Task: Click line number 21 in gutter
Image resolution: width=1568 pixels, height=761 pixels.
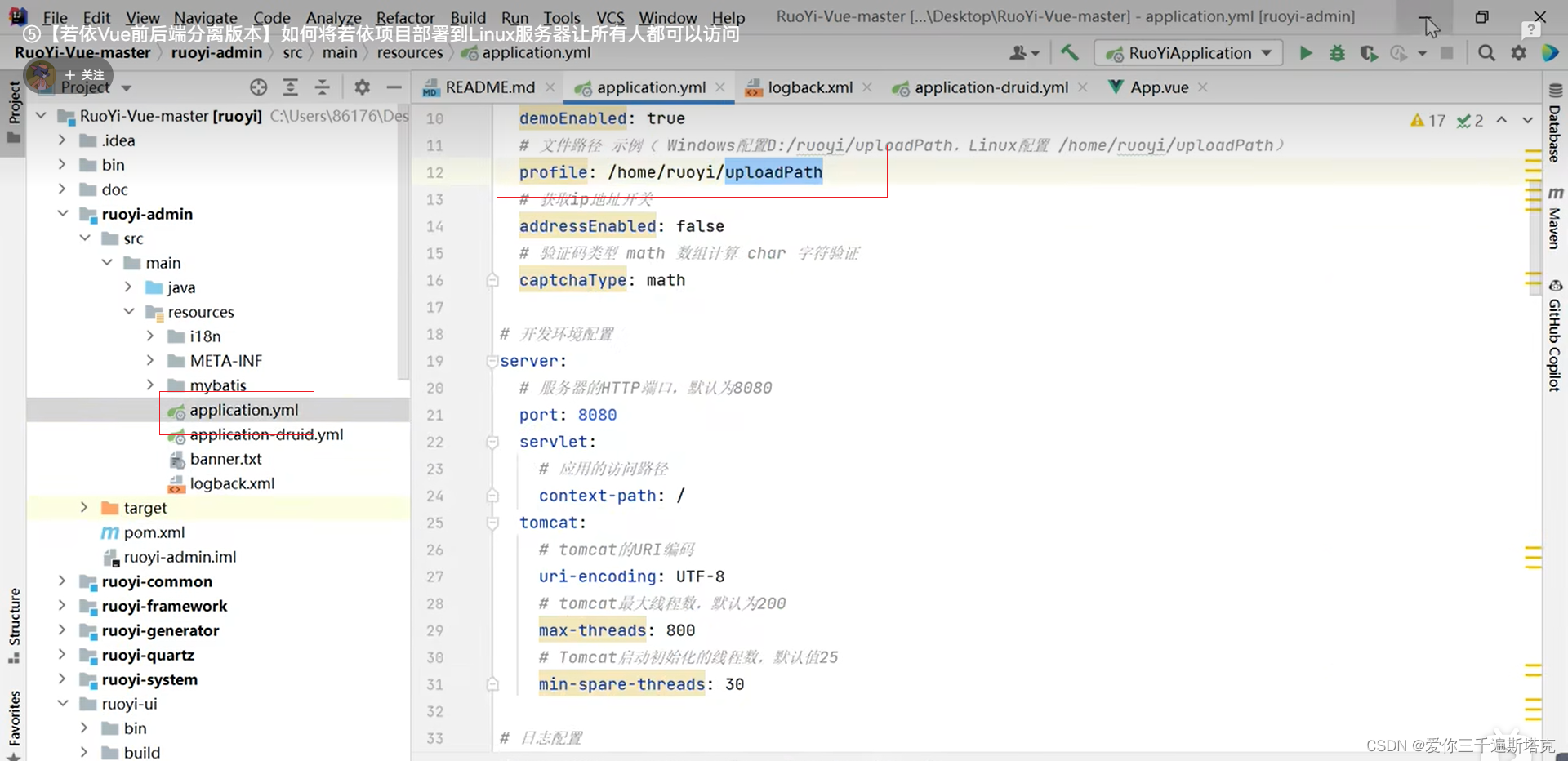Action: point(434,415)
